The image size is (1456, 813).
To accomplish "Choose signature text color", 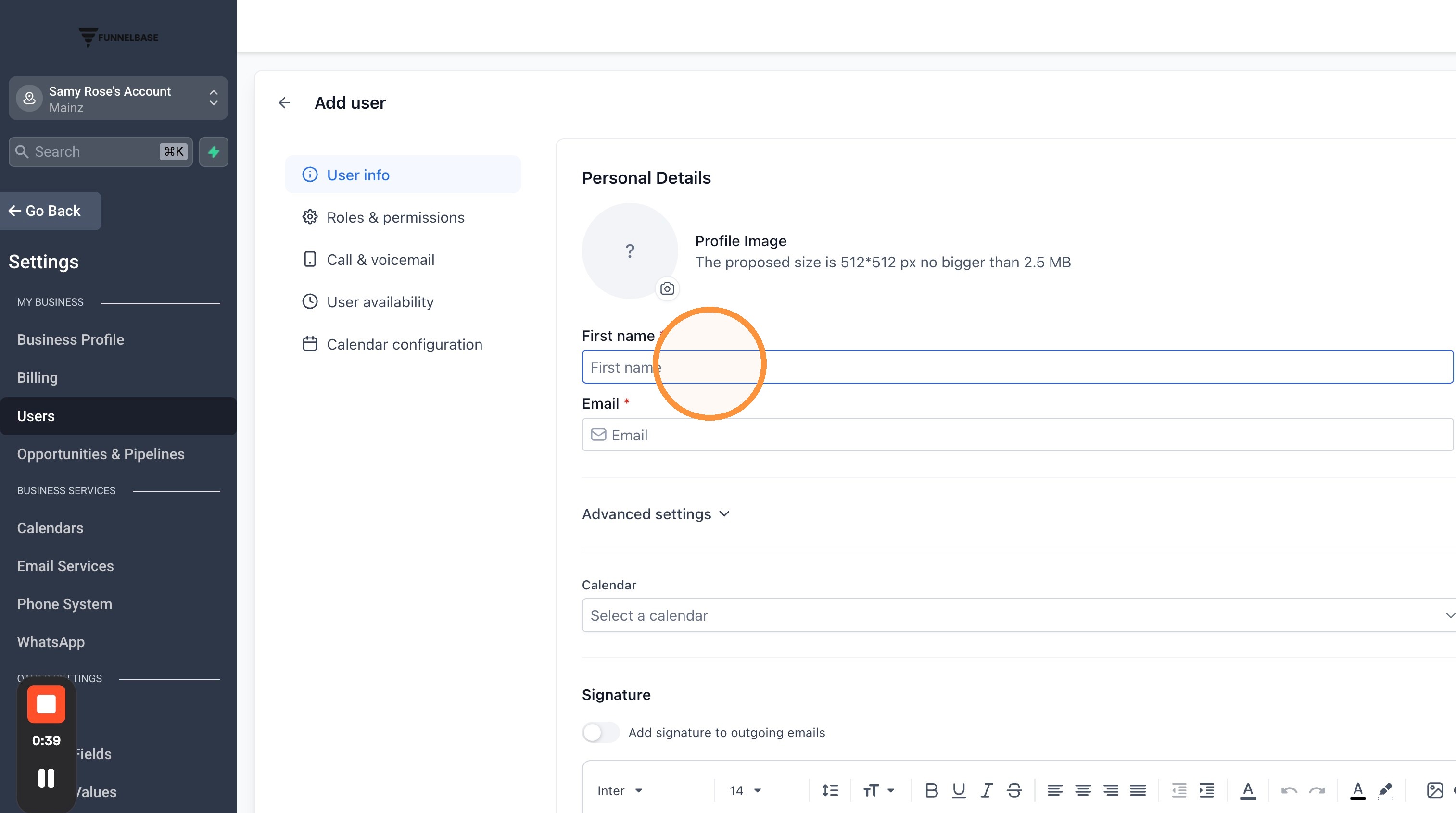I will click(x=1358, y=790).
